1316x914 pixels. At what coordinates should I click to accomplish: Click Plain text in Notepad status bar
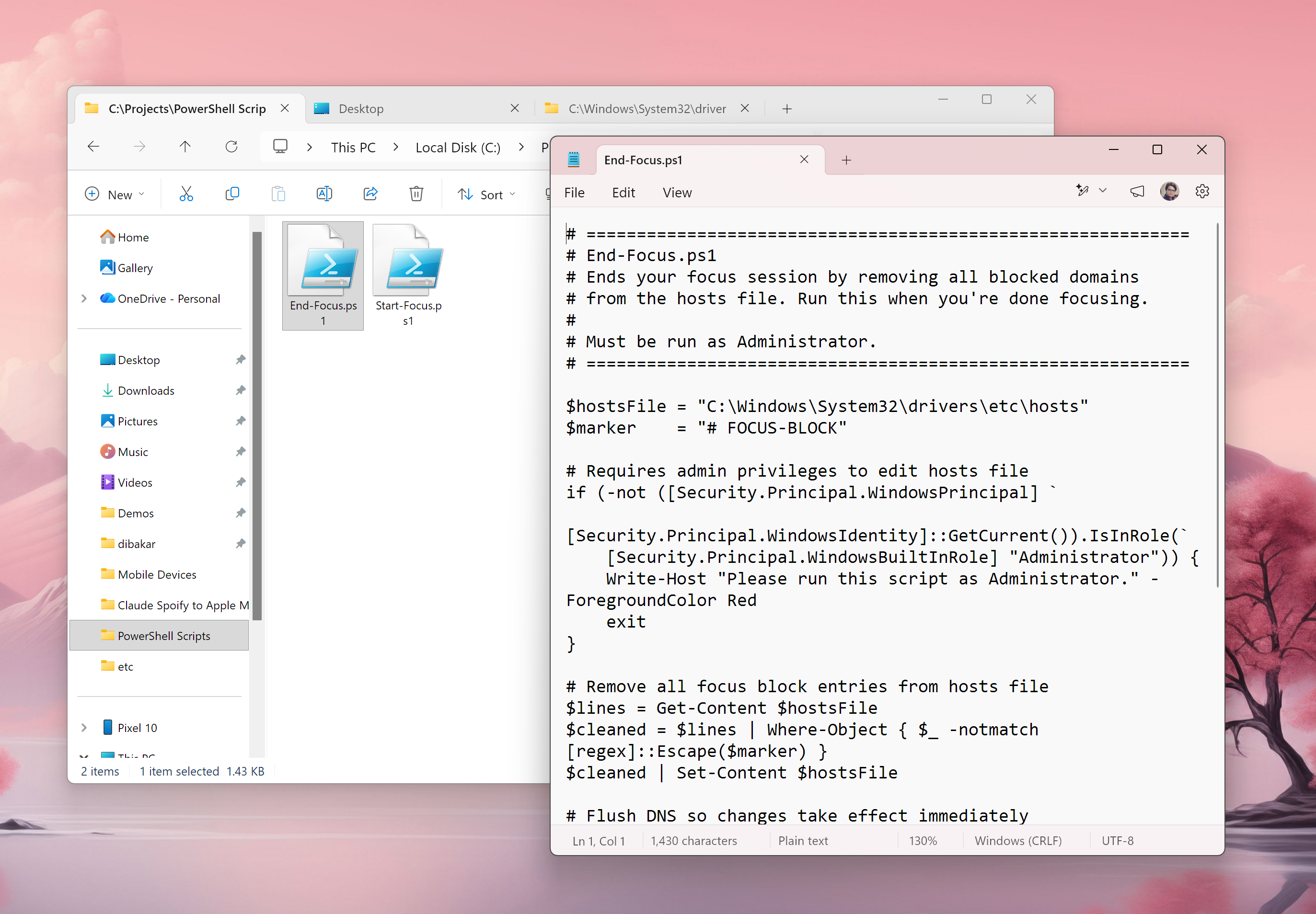pos(803,841)
